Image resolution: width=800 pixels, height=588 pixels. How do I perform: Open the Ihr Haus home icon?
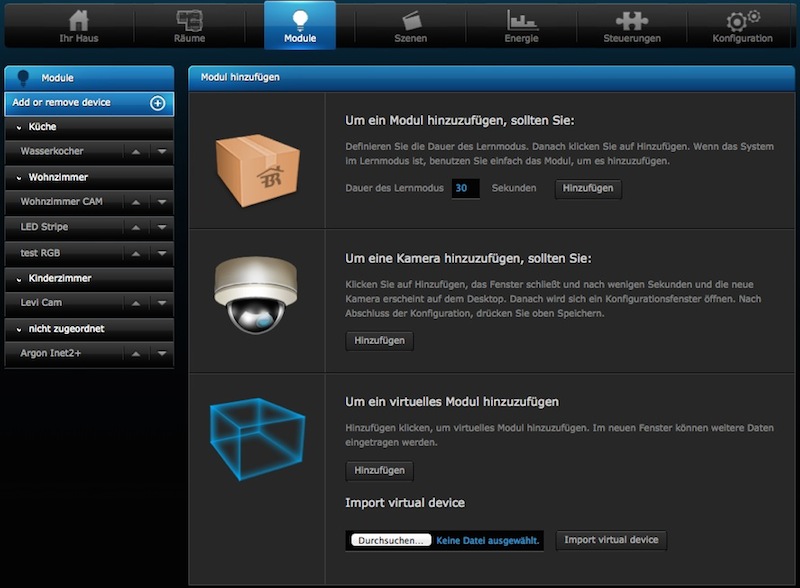79,20
